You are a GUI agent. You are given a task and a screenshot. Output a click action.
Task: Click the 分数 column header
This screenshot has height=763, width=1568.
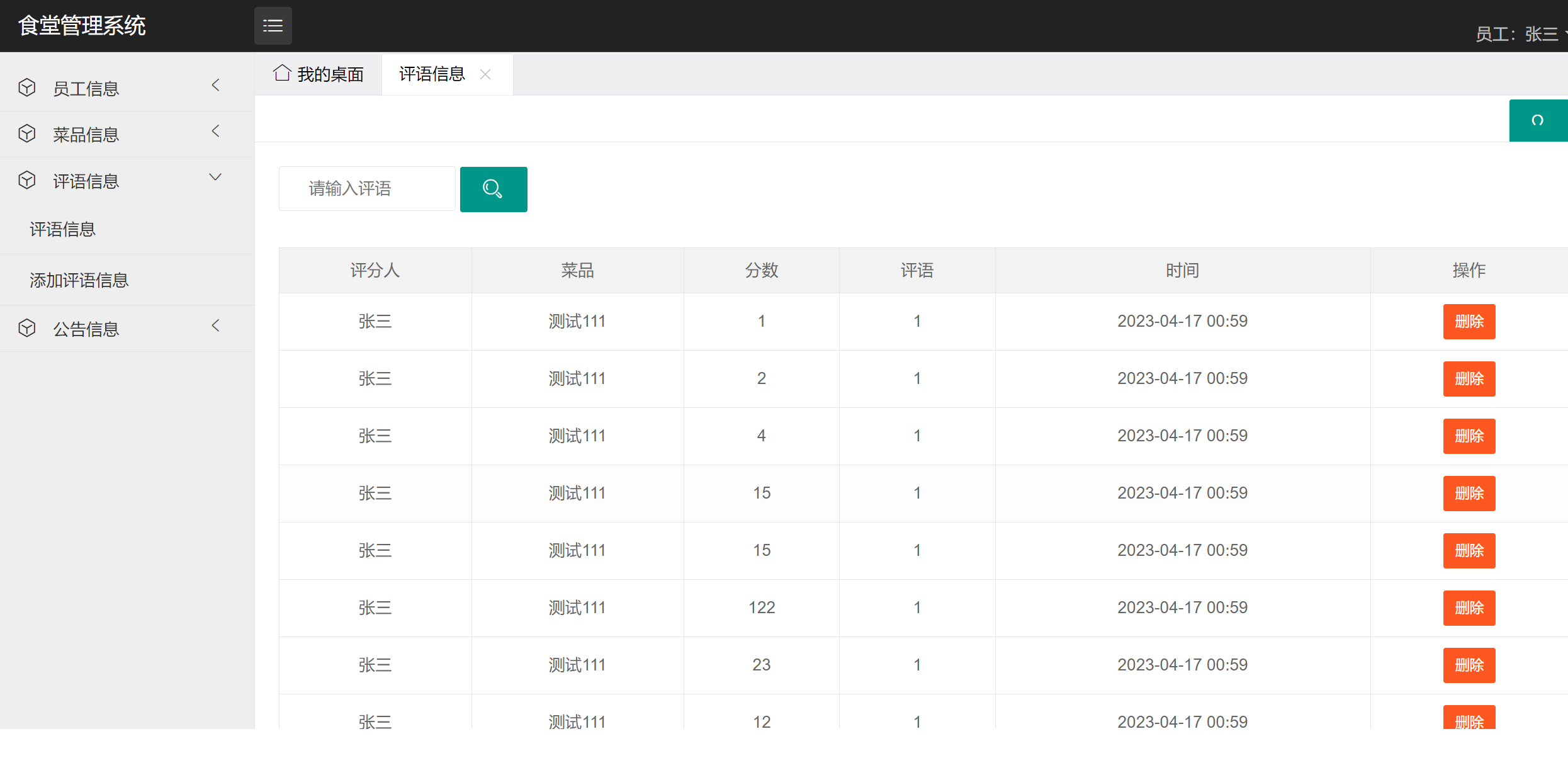761,271
